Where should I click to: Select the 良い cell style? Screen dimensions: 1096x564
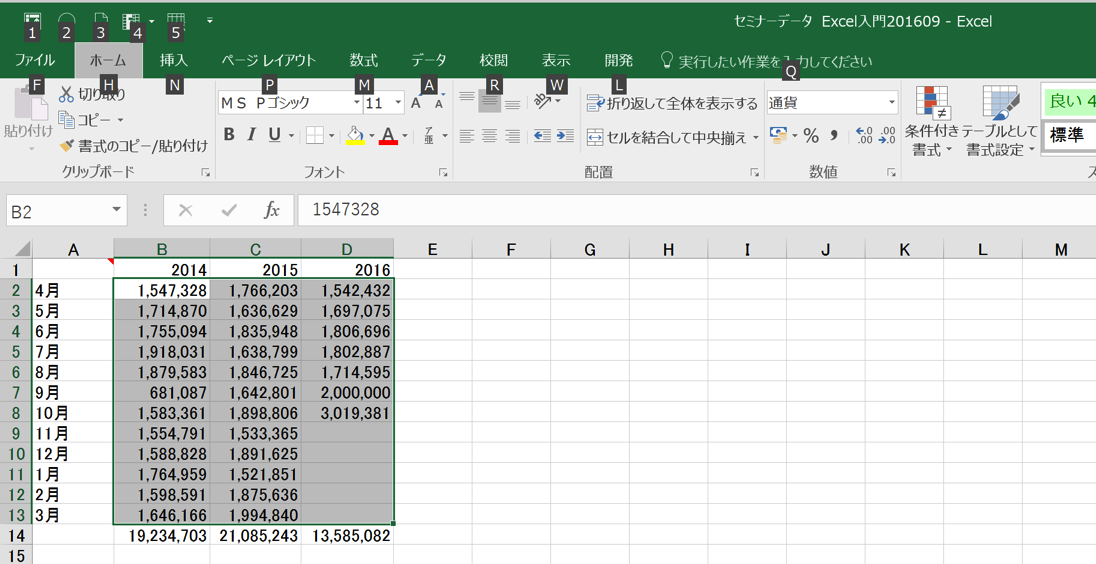point(1068,102)
